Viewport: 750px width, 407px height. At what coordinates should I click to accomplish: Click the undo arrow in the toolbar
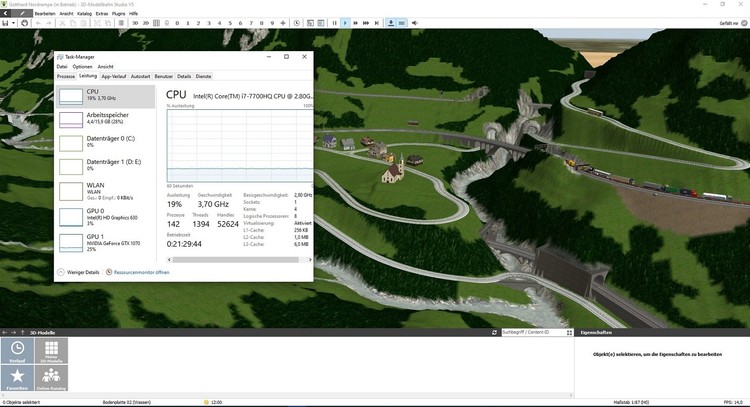coord(37,22)
